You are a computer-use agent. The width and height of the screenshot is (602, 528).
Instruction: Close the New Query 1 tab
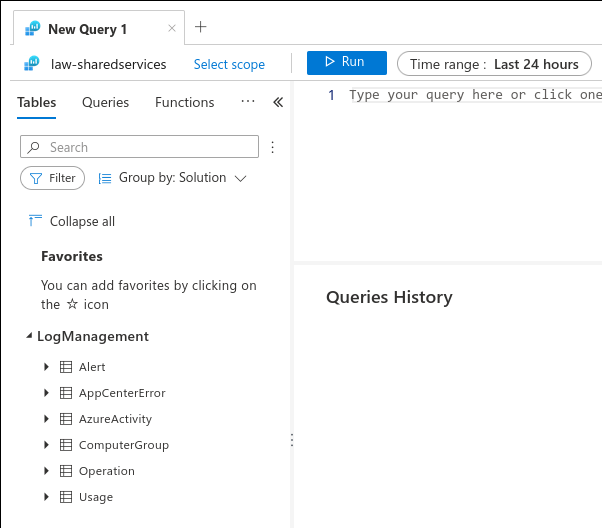(172, 29)
